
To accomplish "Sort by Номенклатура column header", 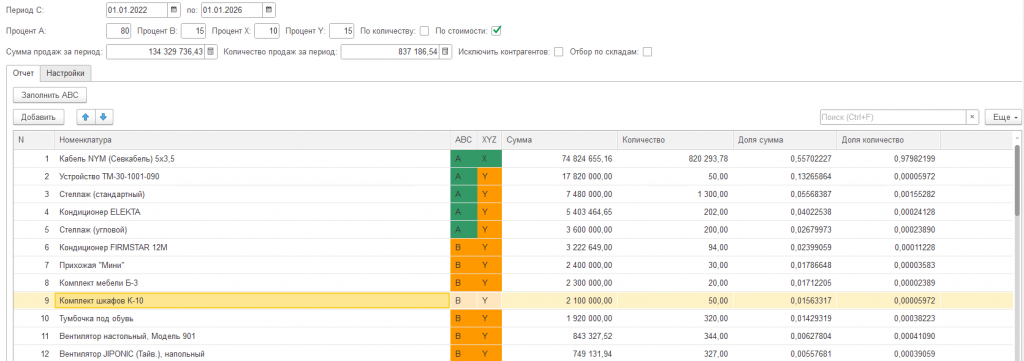I will [252, 140].
